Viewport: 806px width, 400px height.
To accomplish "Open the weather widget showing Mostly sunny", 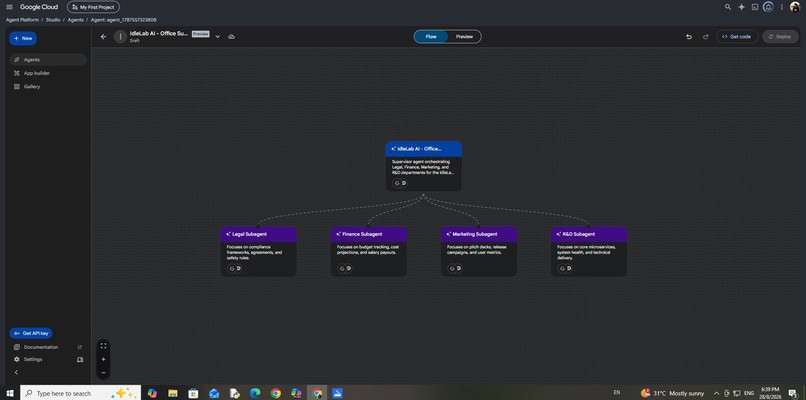I will click(x=672, y=393).
